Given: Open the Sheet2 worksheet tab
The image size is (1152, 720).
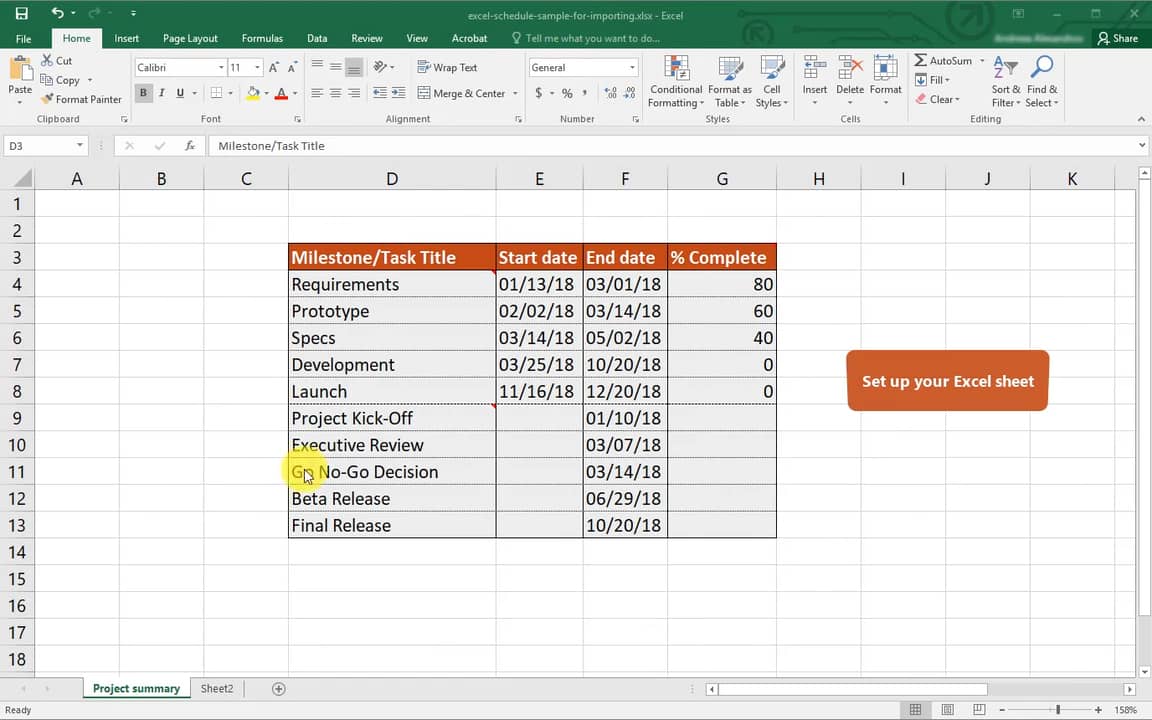Looking at the screenshot, I should point(217,688).
